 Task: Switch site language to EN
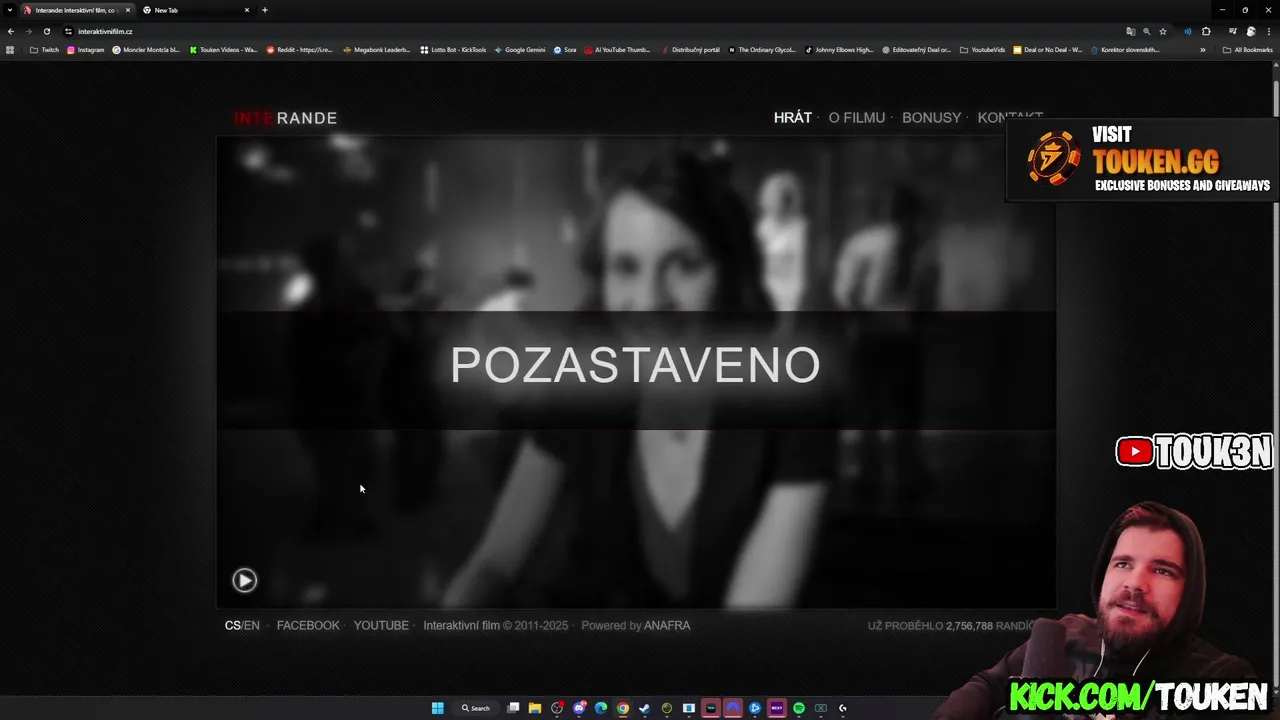coord(252,626)
